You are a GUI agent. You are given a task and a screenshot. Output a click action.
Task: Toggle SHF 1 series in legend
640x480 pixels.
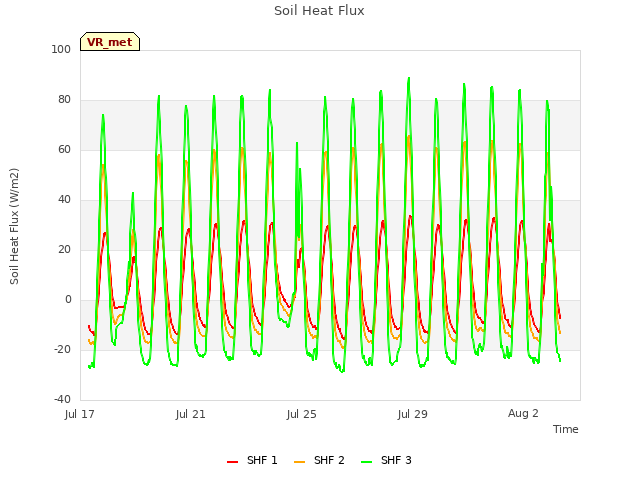[252, 460]
